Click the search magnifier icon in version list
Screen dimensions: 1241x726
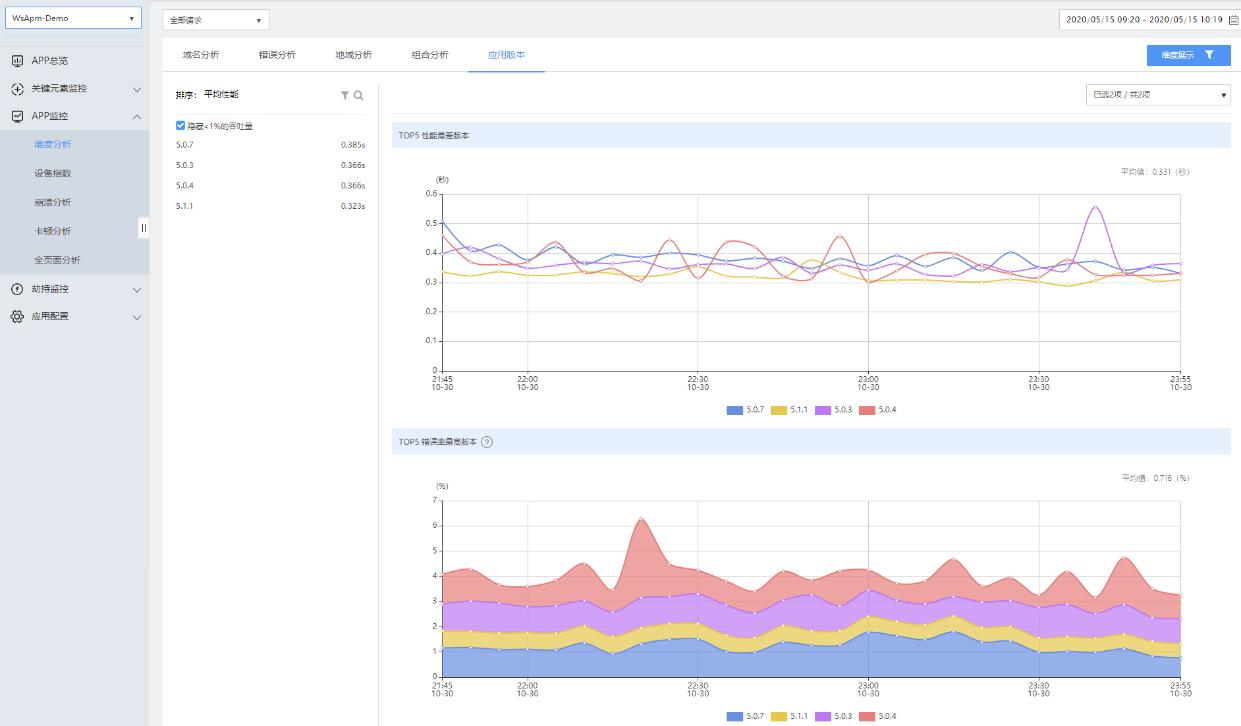pos(358,95)
